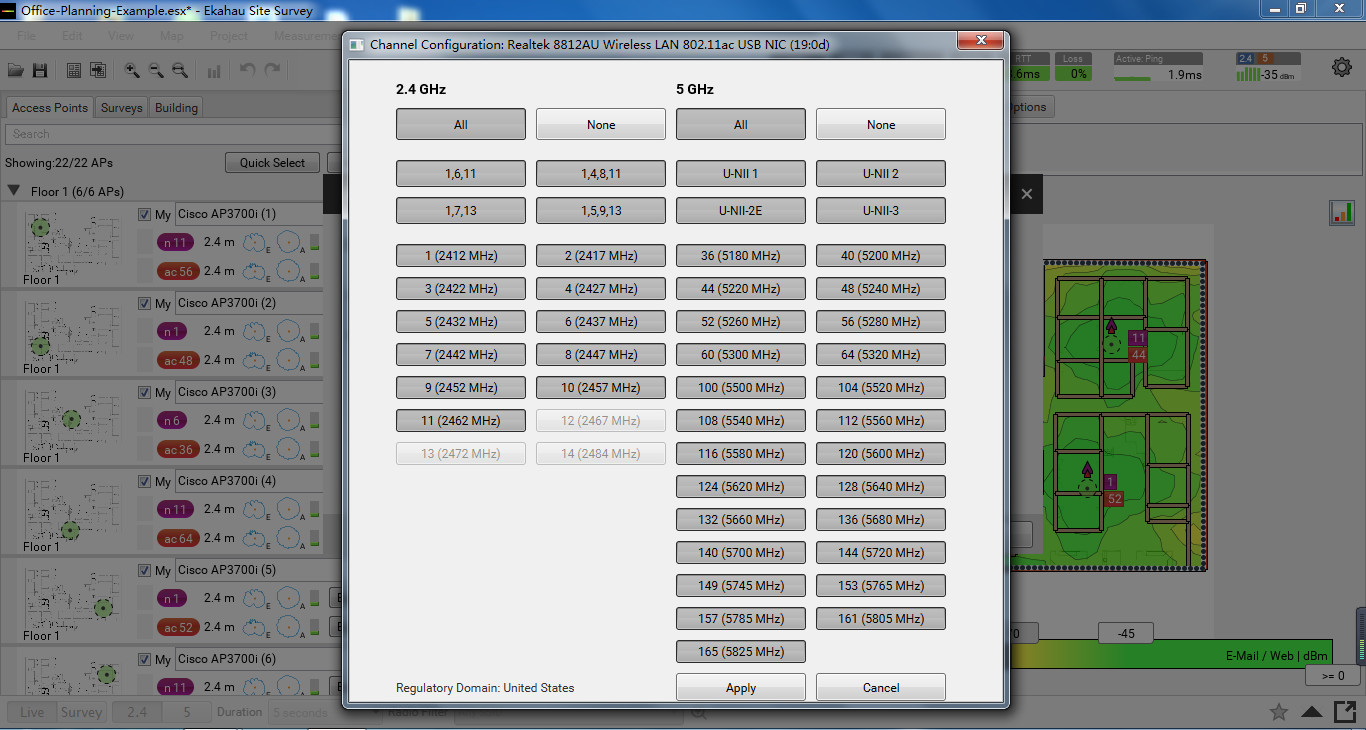The width and height of the screenshot is (1366, 730).
Task: Choose the U-NII 1 channel preset
Action: tap(741, 174)
